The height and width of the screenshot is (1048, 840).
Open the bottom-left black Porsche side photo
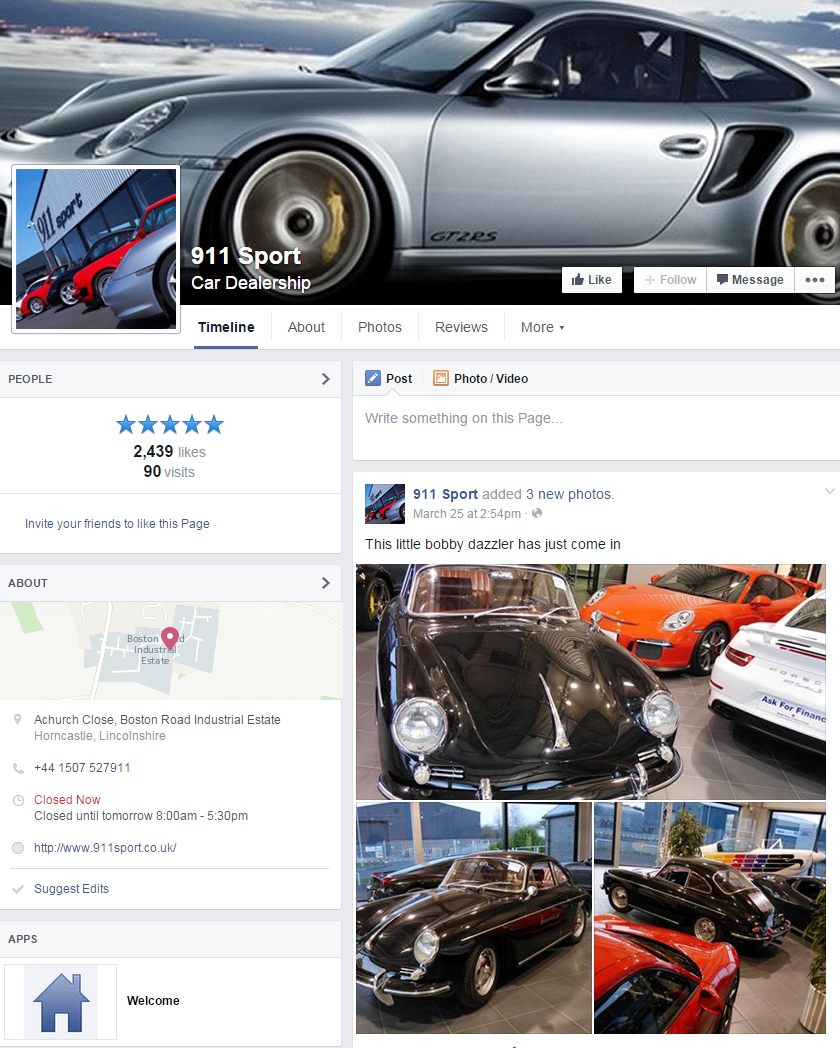tap(474, 918)
